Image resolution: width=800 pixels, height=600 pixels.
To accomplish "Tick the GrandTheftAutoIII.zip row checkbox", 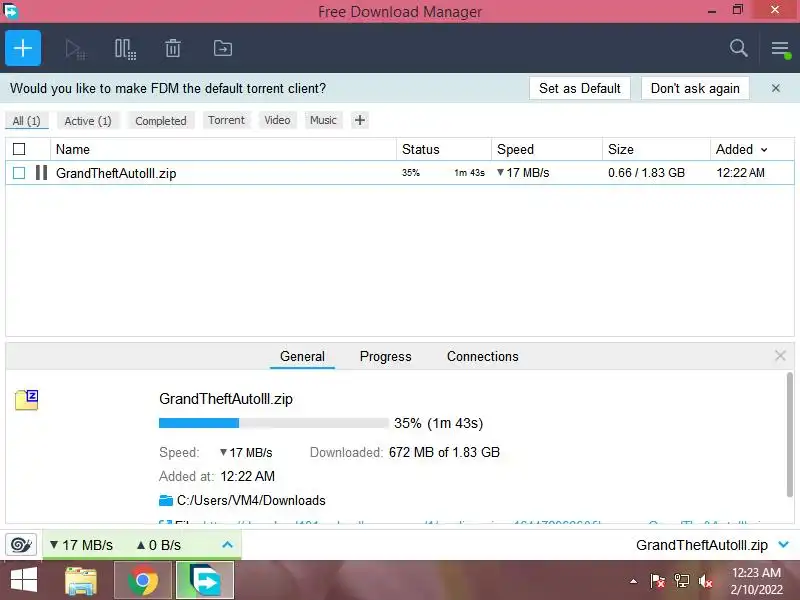I will [19, 173].
